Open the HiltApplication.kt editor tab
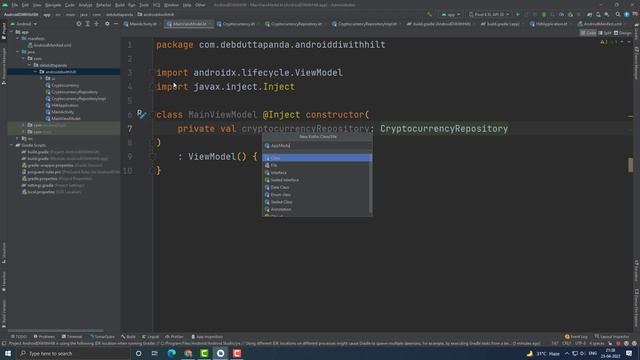Viewport: 640px width, 360px height. point(551,24)
